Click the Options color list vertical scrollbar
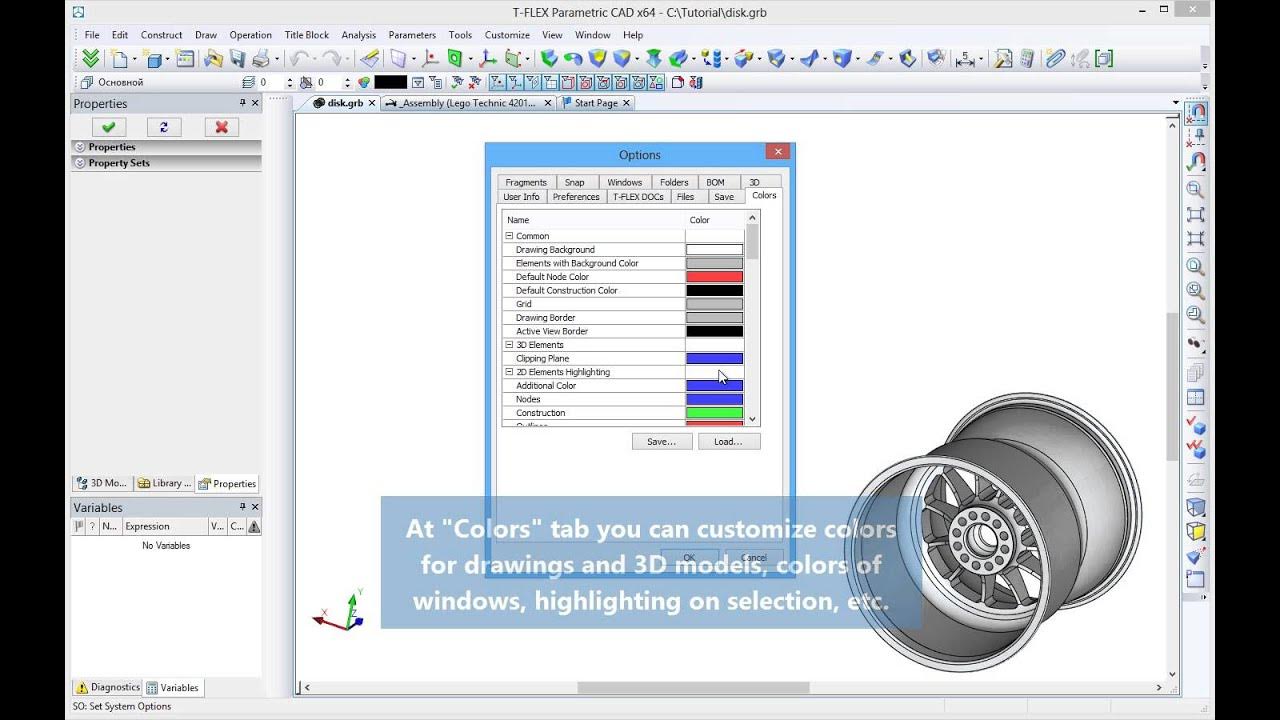 coord(753,319)
